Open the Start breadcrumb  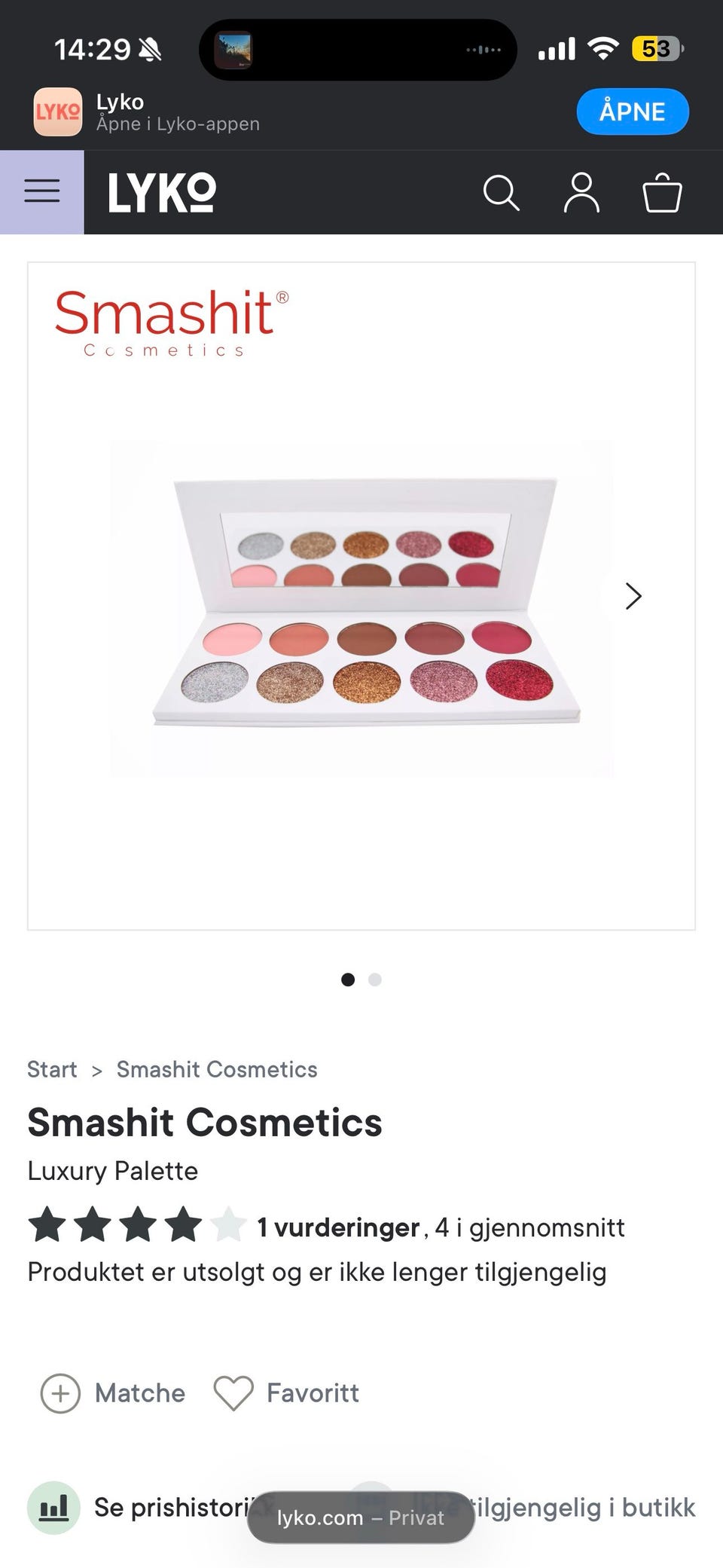coord(52,1069)
